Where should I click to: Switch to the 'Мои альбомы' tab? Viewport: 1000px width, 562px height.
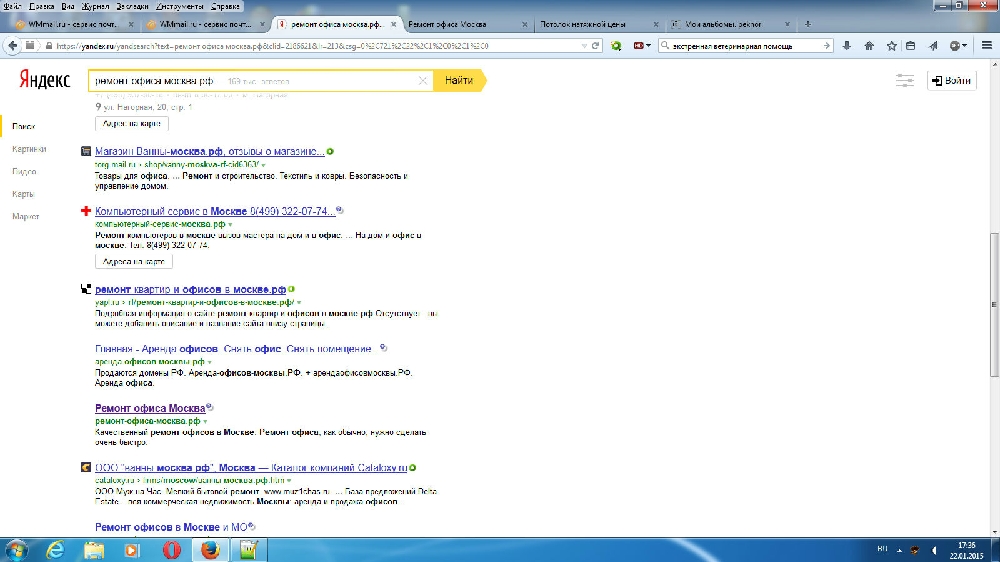729,24
